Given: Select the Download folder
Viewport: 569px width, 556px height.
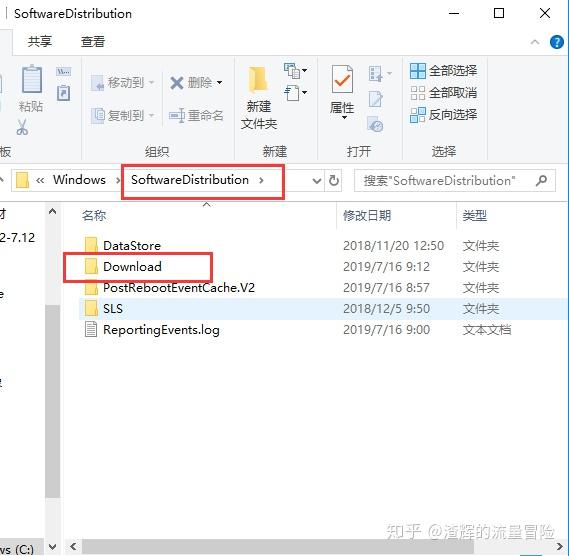Looking at the screenshot, I should pyautogui.click(x=132, y=267).
